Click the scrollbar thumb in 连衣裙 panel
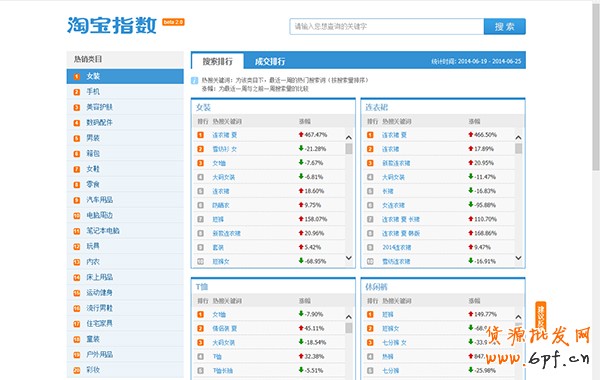600x380 pixels. tap(518, 148)
